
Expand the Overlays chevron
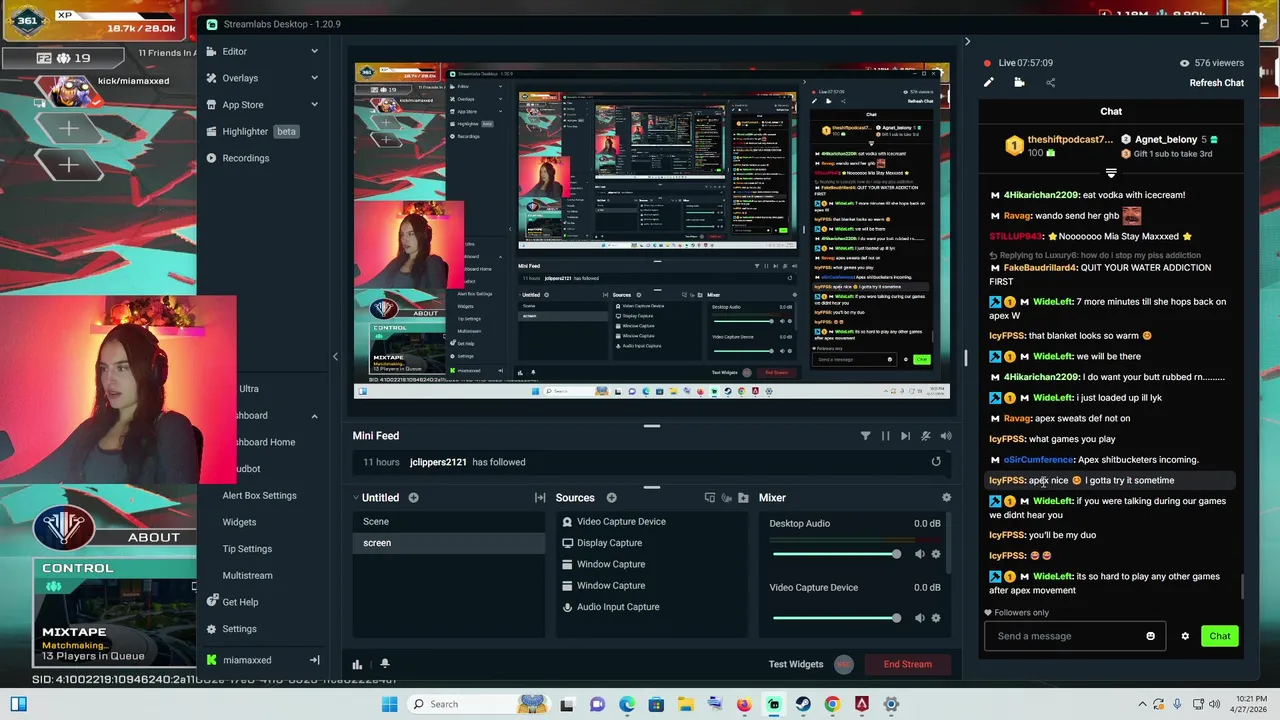314,78
